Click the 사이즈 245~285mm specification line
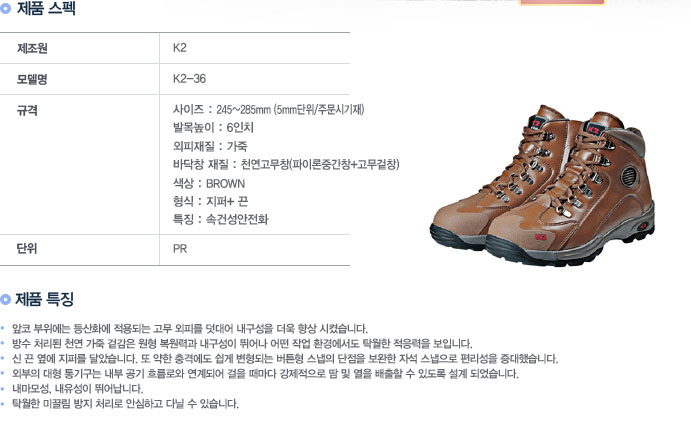This screenshot has width=691, height=423. pyautogui.click(x=268, y=109)
